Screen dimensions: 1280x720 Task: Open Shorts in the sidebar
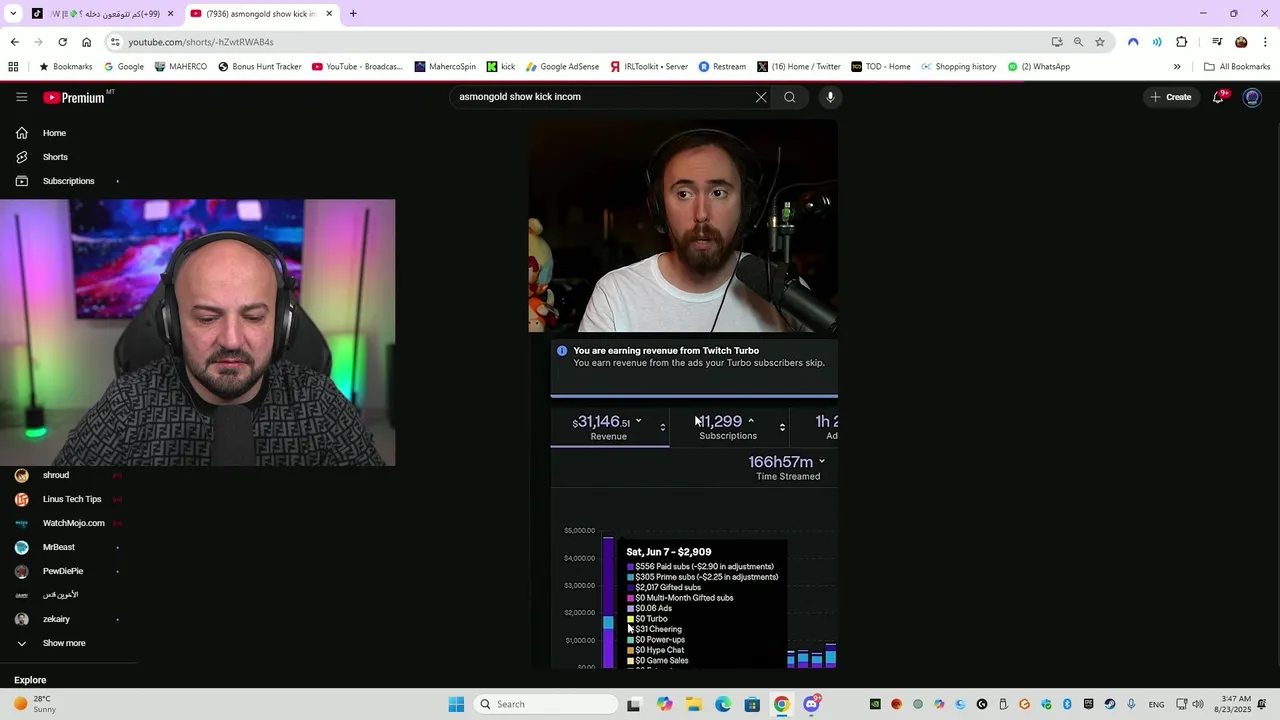tap(55, 157)
